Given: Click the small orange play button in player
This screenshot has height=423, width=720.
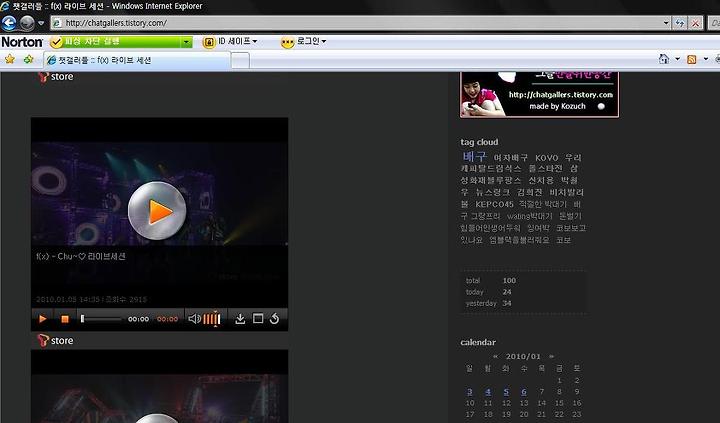Looking at the screenshot, I should (x=43, y=319).
